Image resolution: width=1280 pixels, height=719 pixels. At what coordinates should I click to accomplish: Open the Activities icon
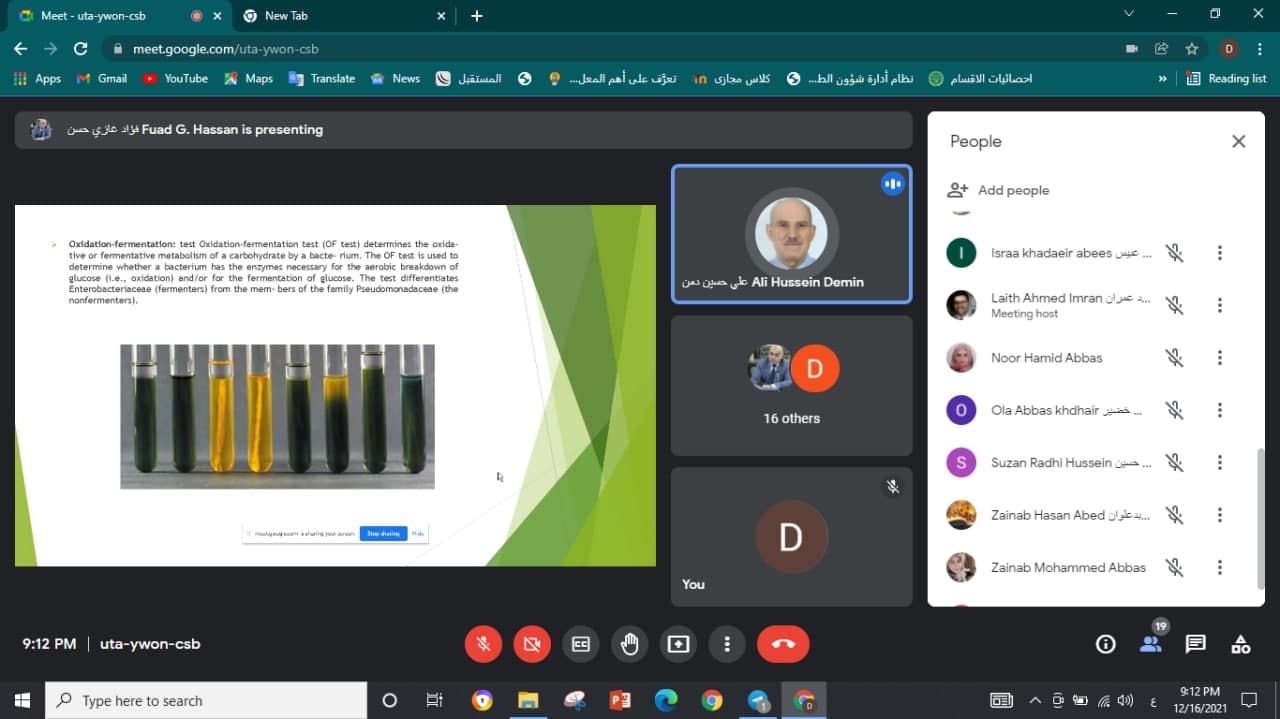(1240, 644)
